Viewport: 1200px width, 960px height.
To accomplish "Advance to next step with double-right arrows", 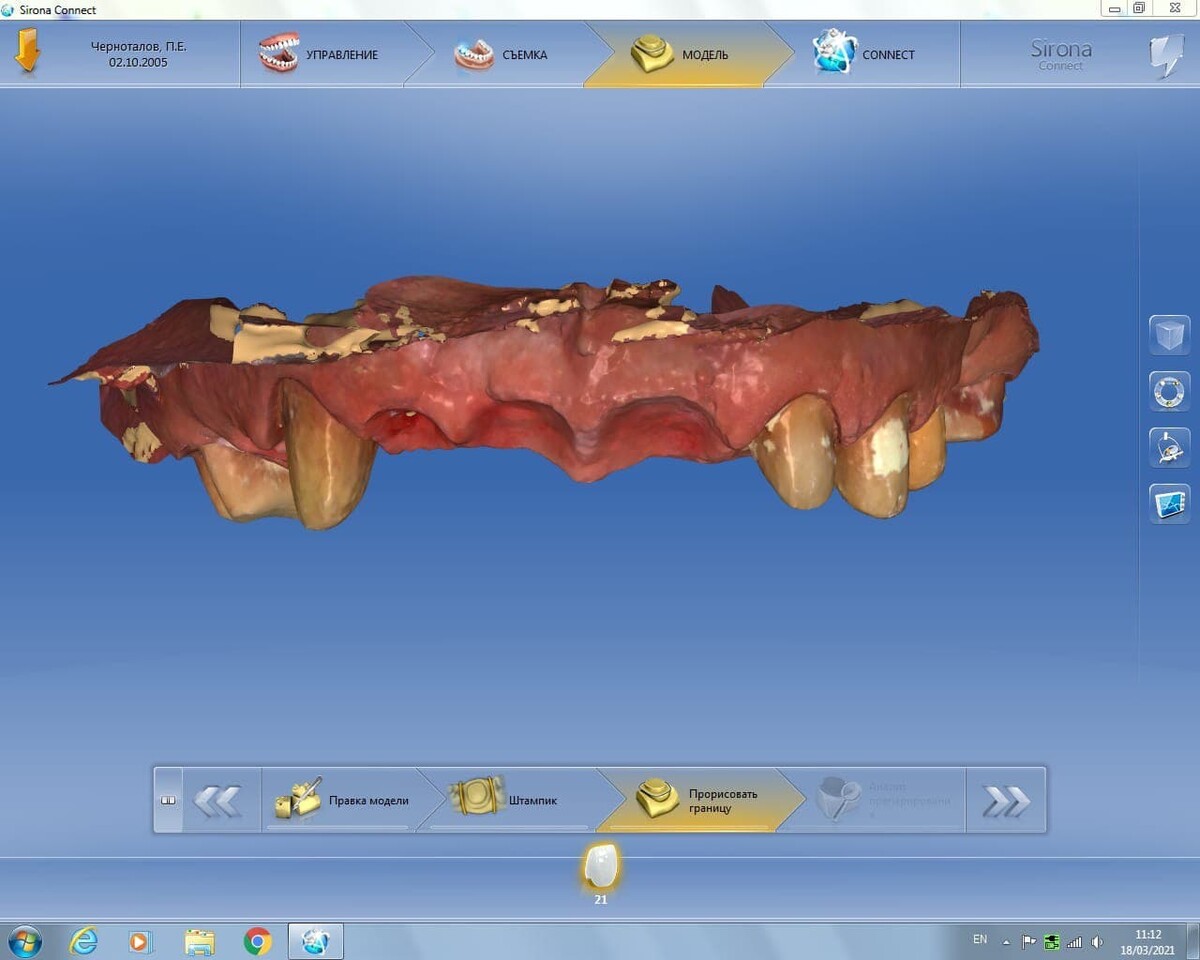I will pyautogui.click(x=1005, y=800).
